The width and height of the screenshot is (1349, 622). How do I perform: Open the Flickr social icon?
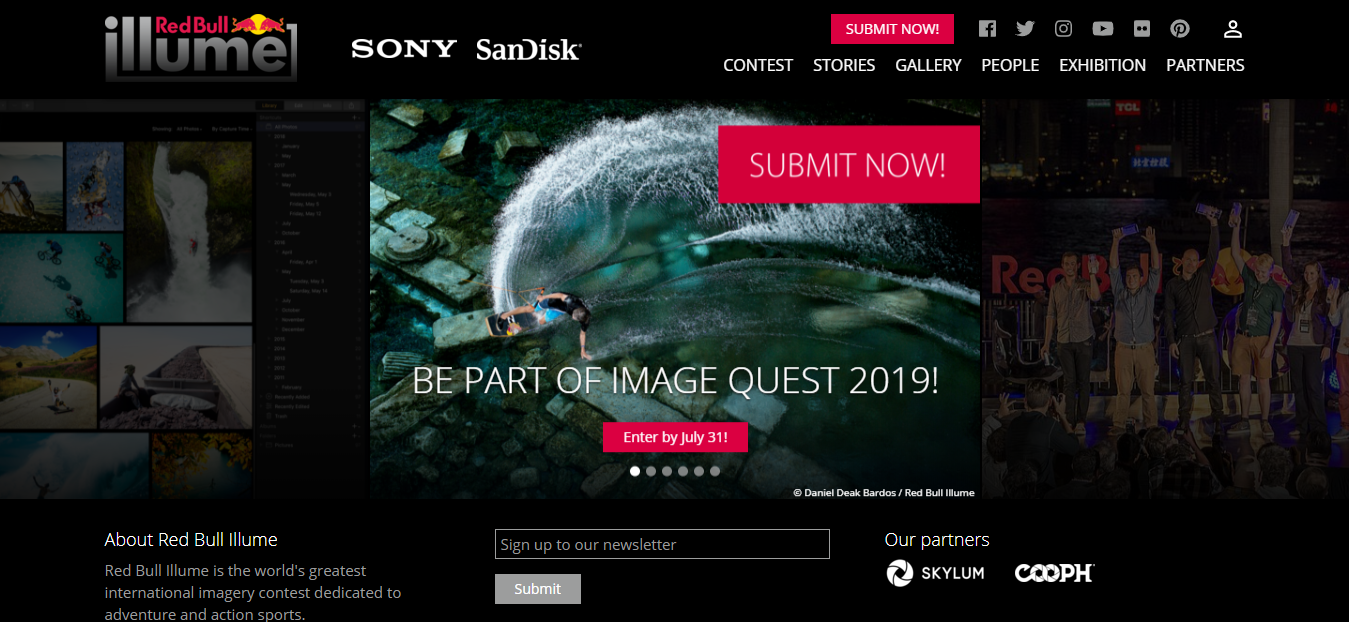[1142, 29]
